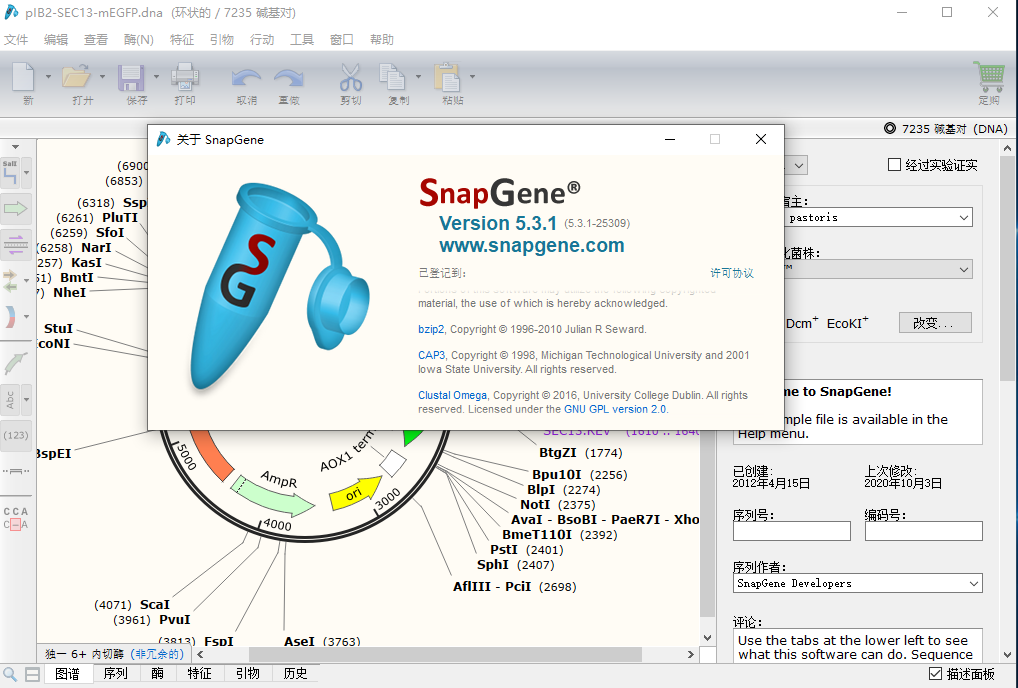Expand the transformation strain dropdown

[x=964, y=269]
